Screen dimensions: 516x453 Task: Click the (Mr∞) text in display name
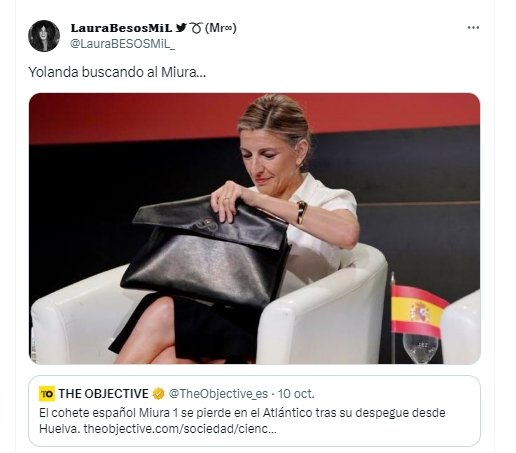point(221,28)
